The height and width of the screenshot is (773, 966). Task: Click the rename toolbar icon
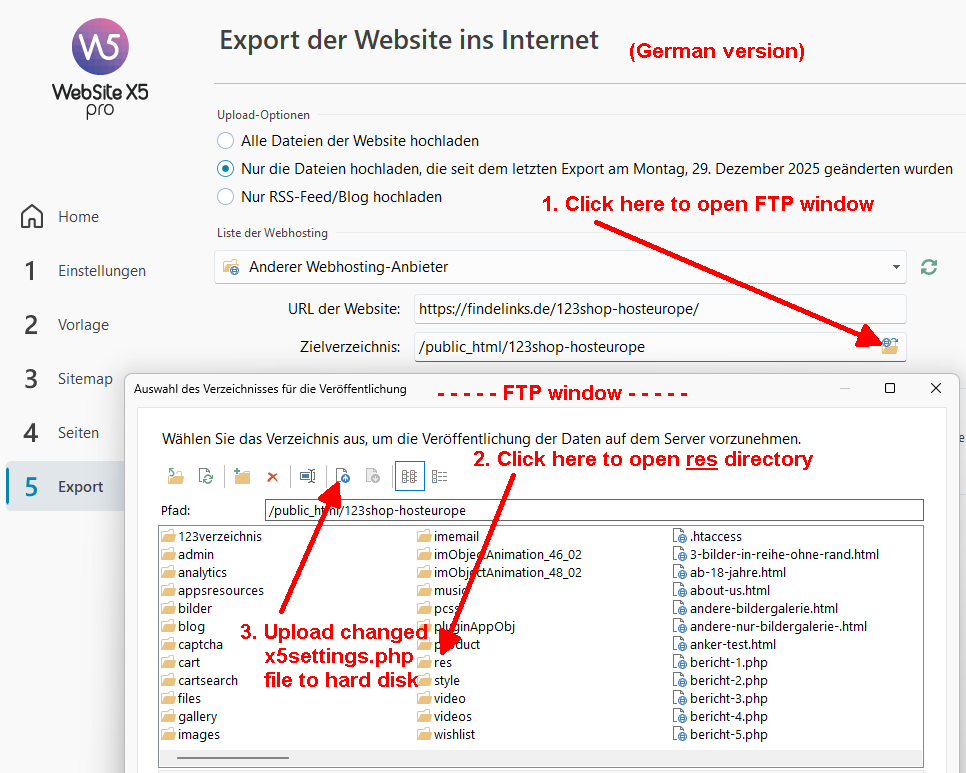tap(308, 477)
